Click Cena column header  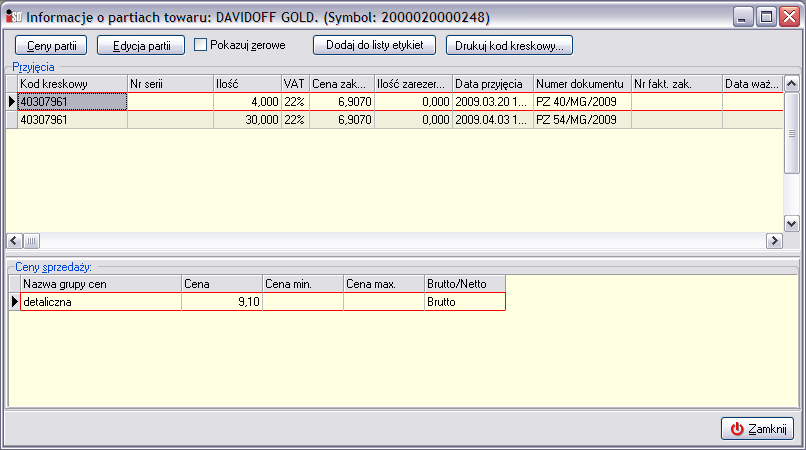[222, 284]
